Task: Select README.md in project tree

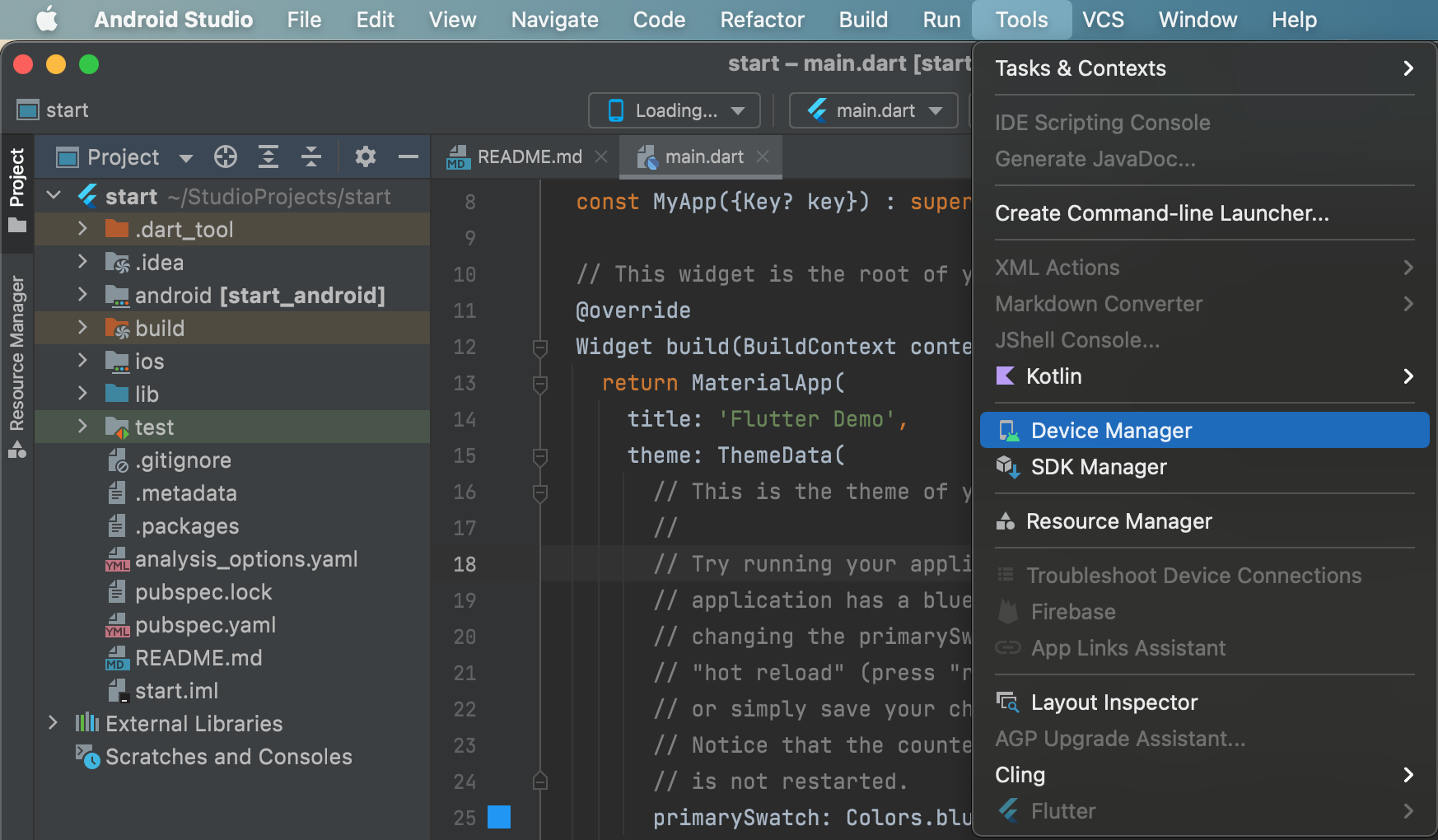Action: coord(198,658)
